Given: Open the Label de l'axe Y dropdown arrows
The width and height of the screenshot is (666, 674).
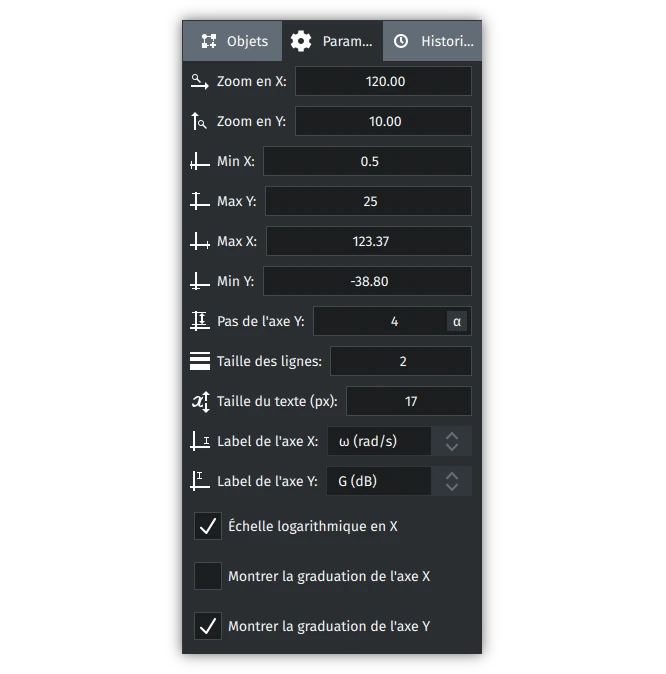Looking at the screenshot, I should (x=451, y=481).
